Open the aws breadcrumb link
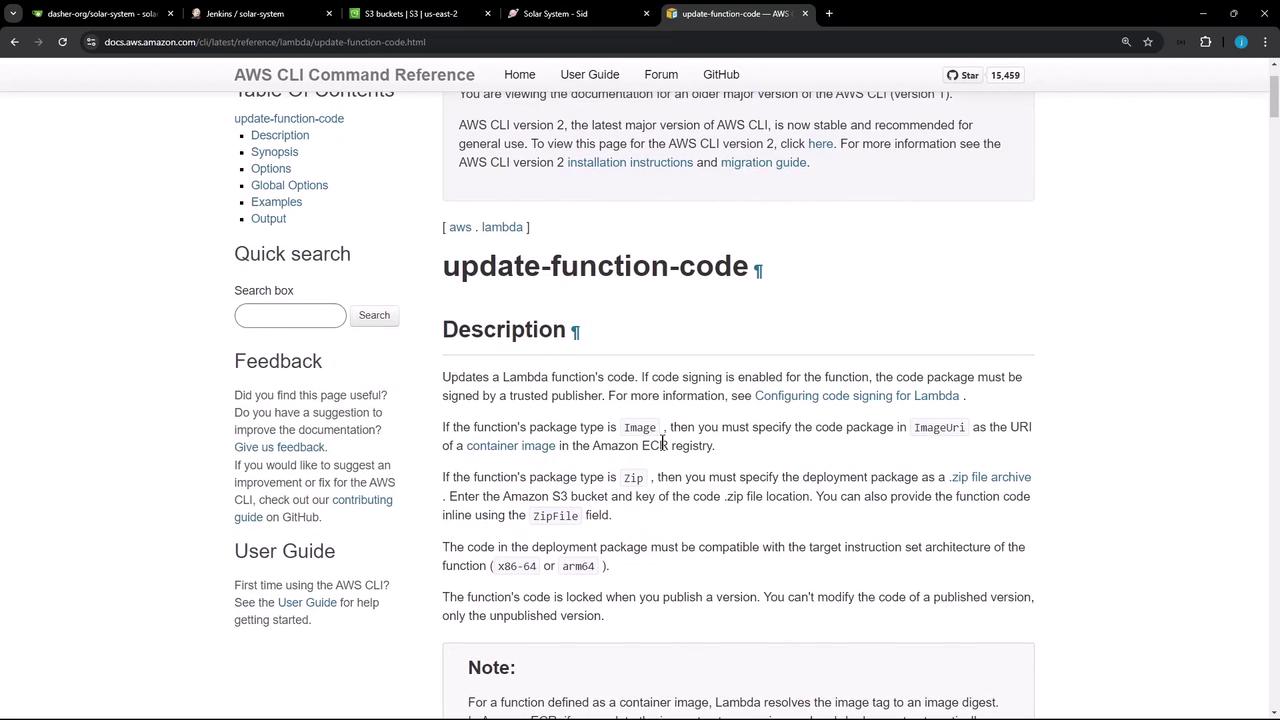Image resolution: width=1280 pixels, height=720 pixels. (460, 227)
